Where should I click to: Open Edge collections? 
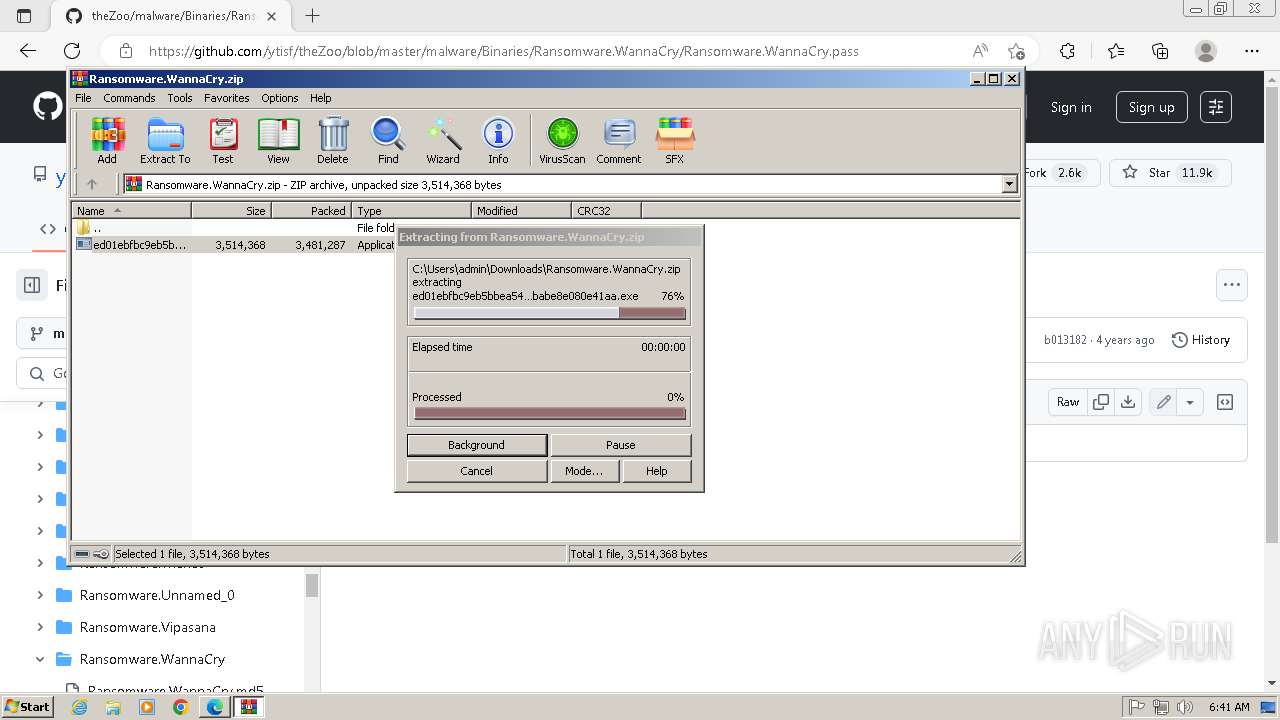click(x=1160, y=51)
